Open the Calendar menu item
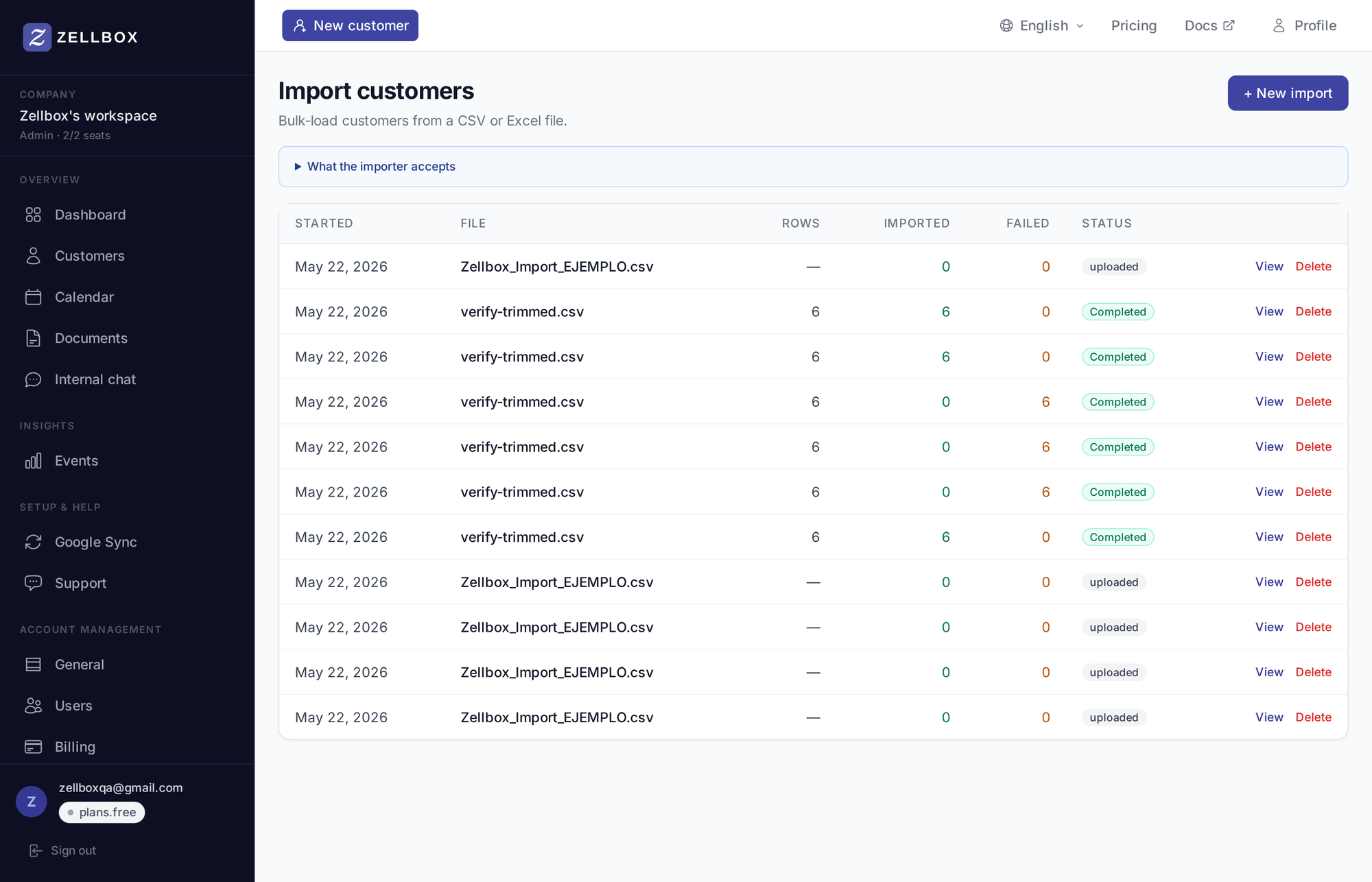Viewport: 1372px width, 882px height. [84, 297]
